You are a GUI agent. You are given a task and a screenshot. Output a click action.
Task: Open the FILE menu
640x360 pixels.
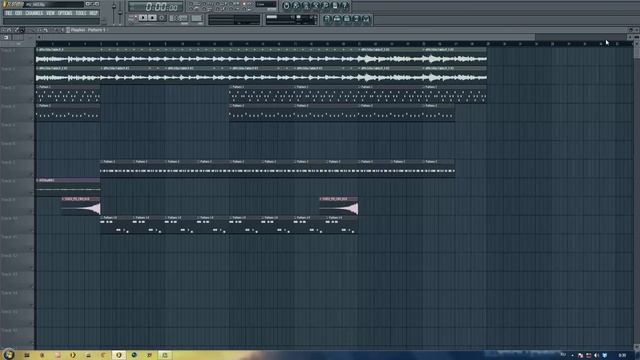click(9, 13)
